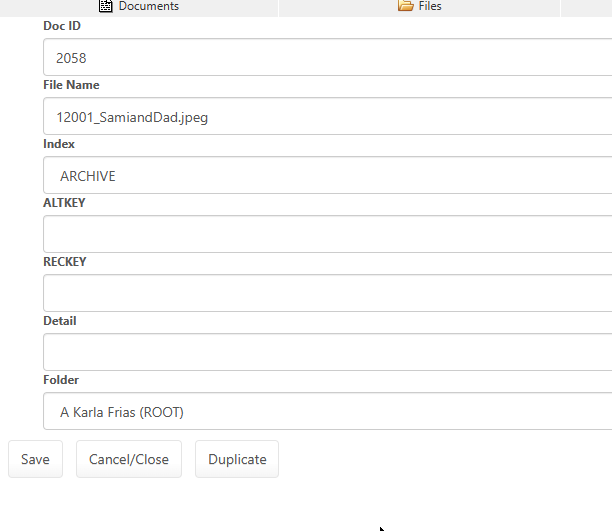The height and width of the screenshot is (531, 612).
Task: Select the Index label
Action: click(x=59, y=144)
